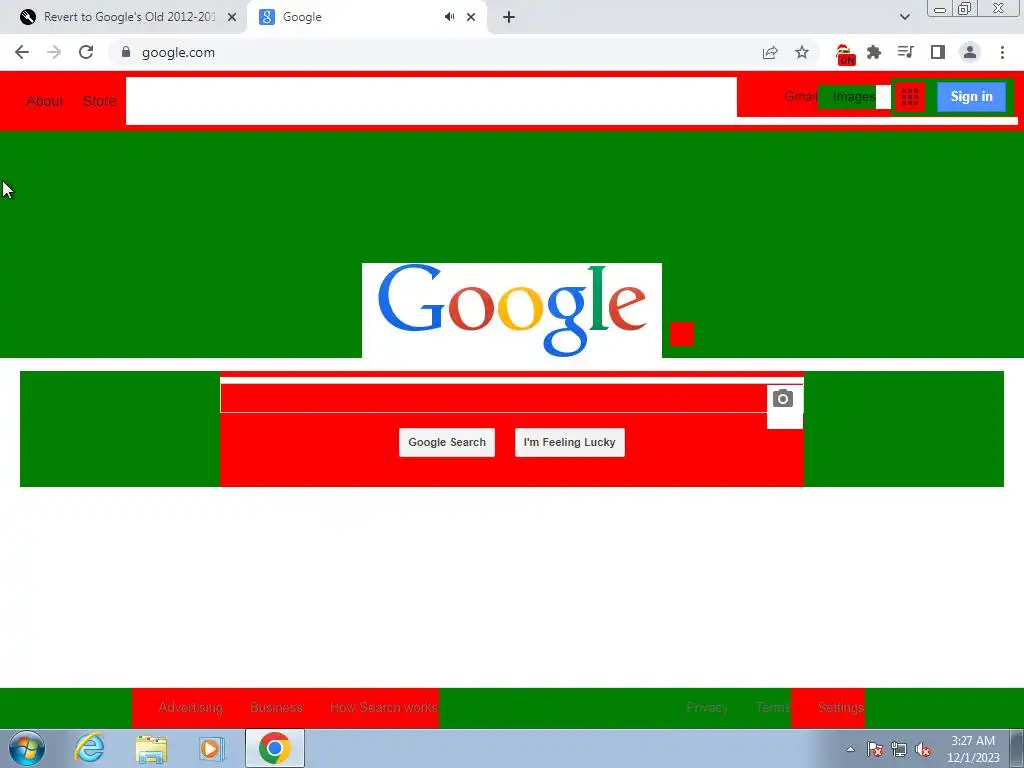Open the media control icon in the toolbar

tap(905, 52)
